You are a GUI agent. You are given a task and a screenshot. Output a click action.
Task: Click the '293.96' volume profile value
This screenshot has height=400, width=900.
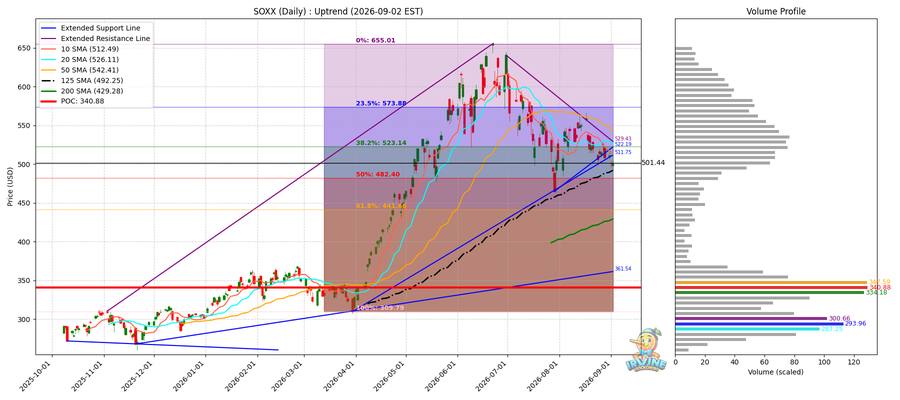click(x=855, y=324)
